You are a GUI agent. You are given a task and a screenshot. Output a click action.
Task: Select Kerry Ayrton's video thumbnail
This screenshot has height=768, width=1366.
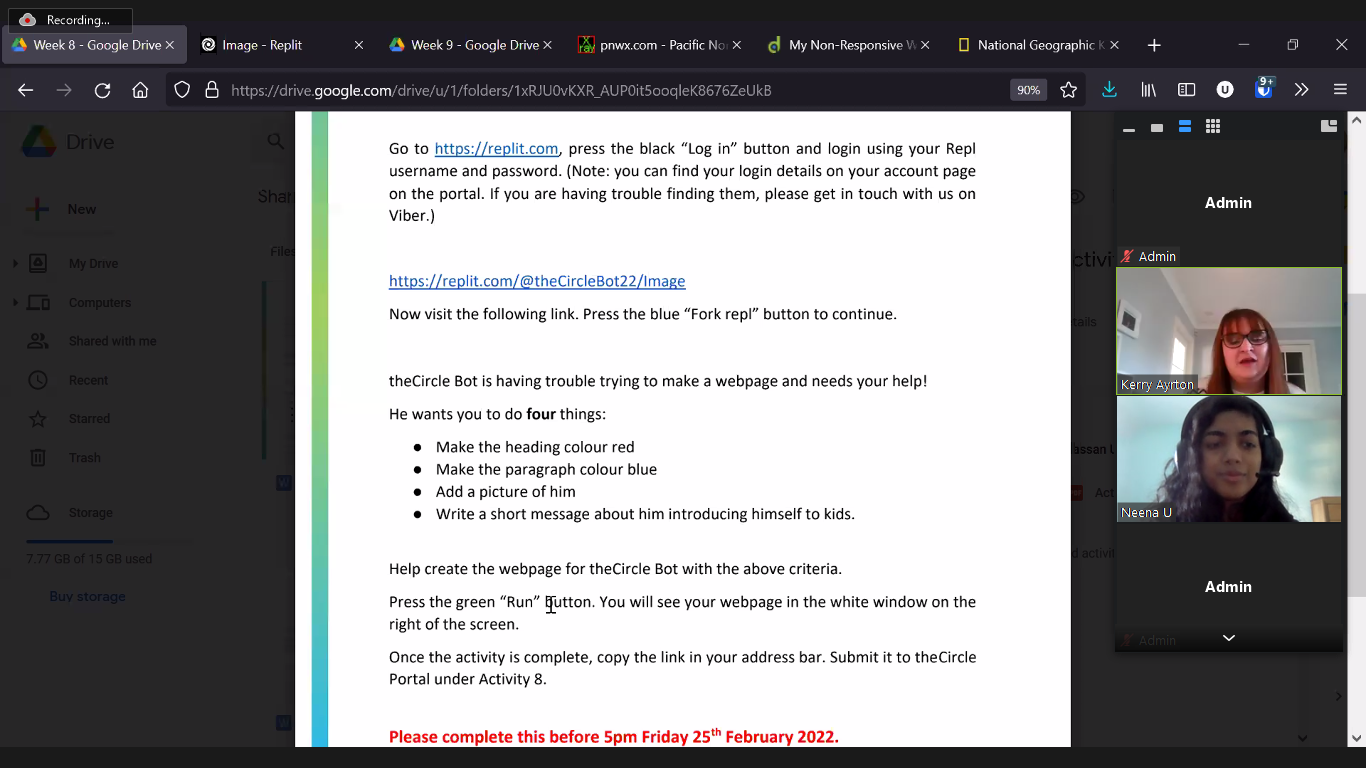tap(1229, 331)
